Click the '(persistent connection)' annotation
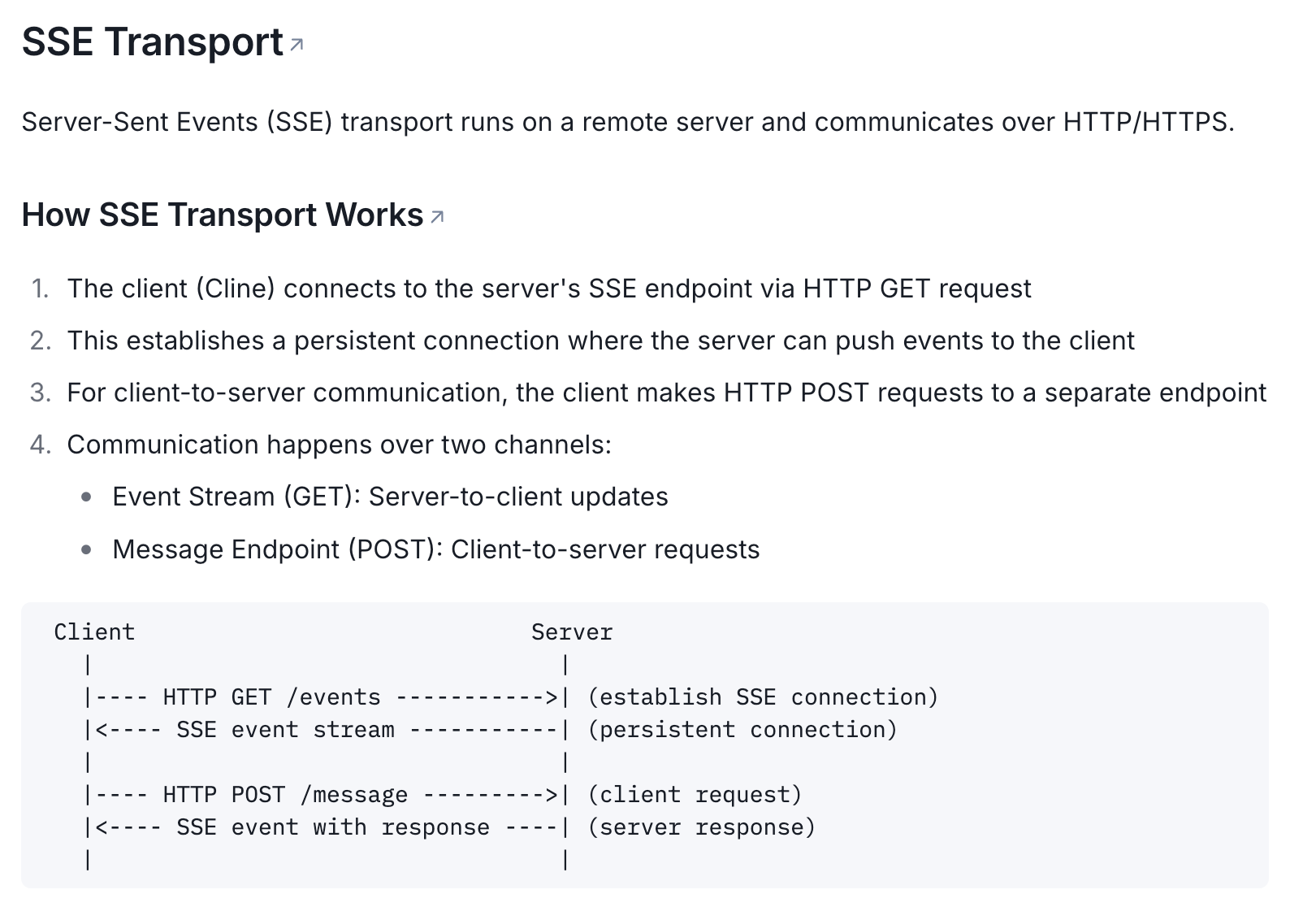Image resolution: width=1316 pixels, height=907 pixels. tap(742, 730)
